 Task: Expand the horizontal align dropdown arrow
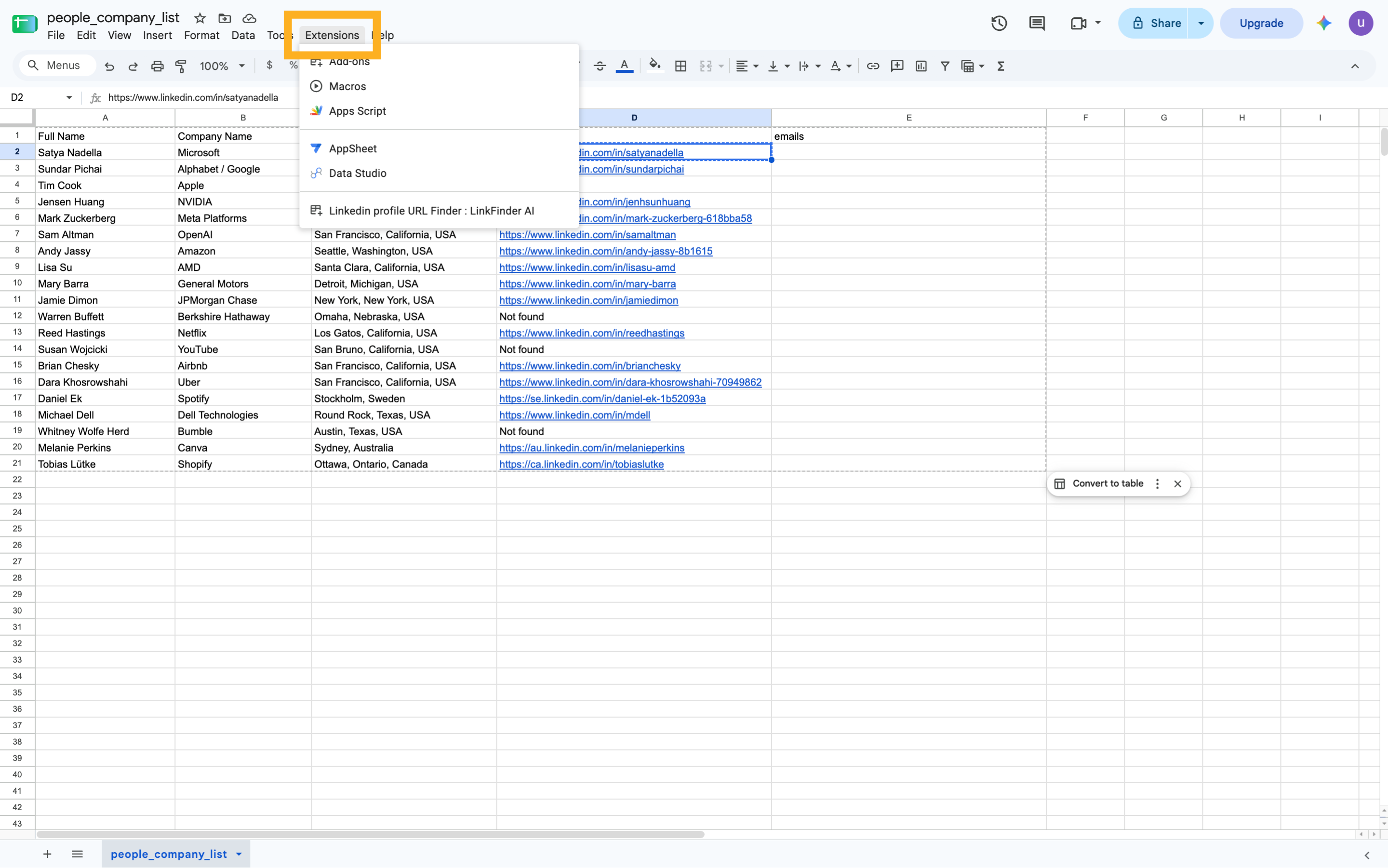[756, 66]
